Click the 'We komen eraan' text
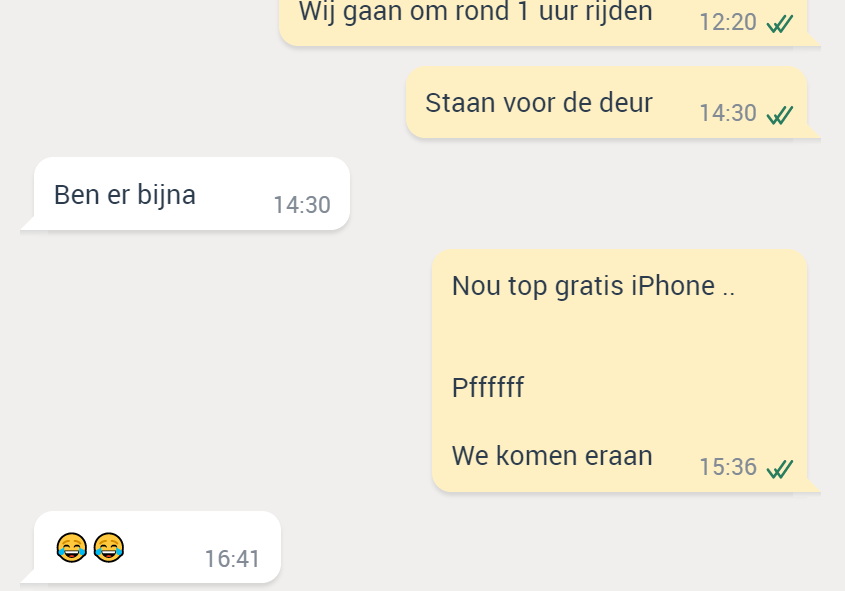Viewport: 845px width, 591px height. tap(552, 456)
